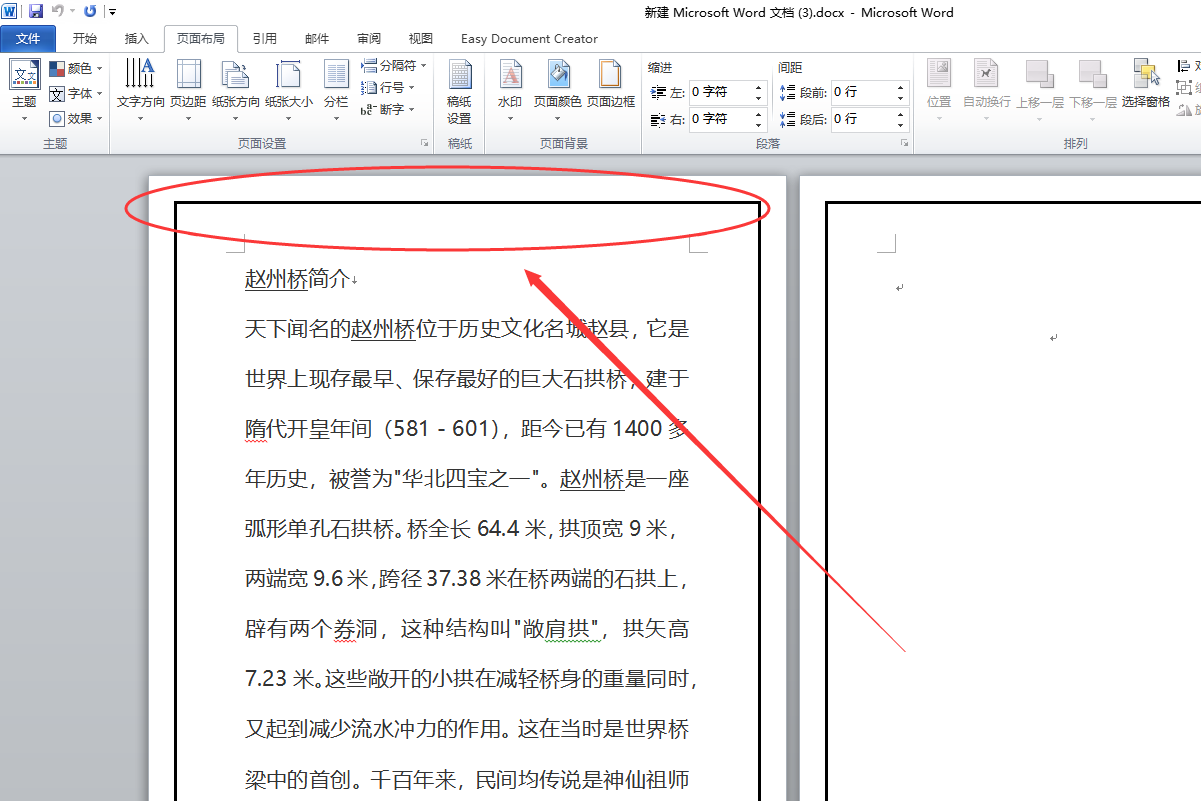The image size is (1201, 801).
Task: Click the Undo arrow icon
Action: click(58, 11)
